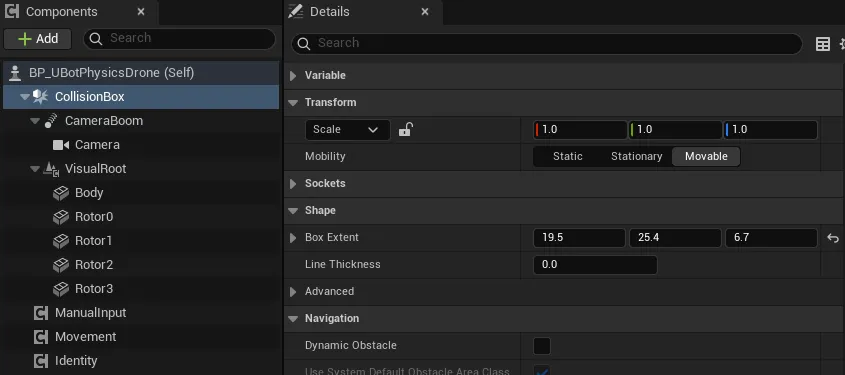Switch to the Details tab
845x375 pixels.
pos(363,12)
